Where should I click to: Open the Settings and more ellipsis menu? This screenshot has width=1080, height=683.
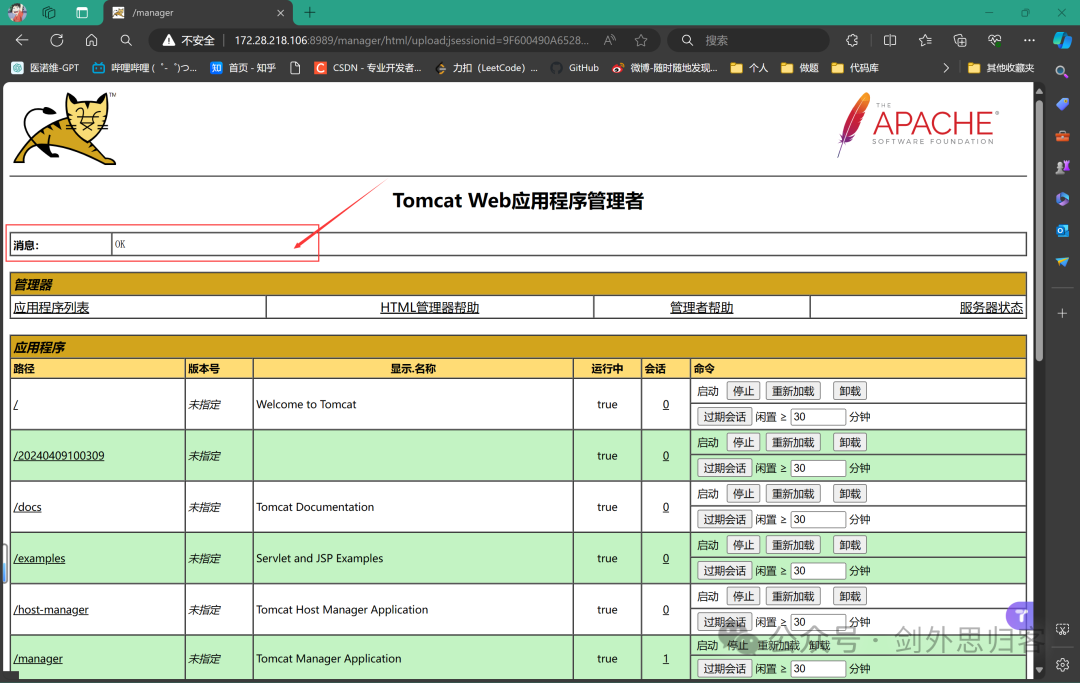click(x=1029, y=40)
